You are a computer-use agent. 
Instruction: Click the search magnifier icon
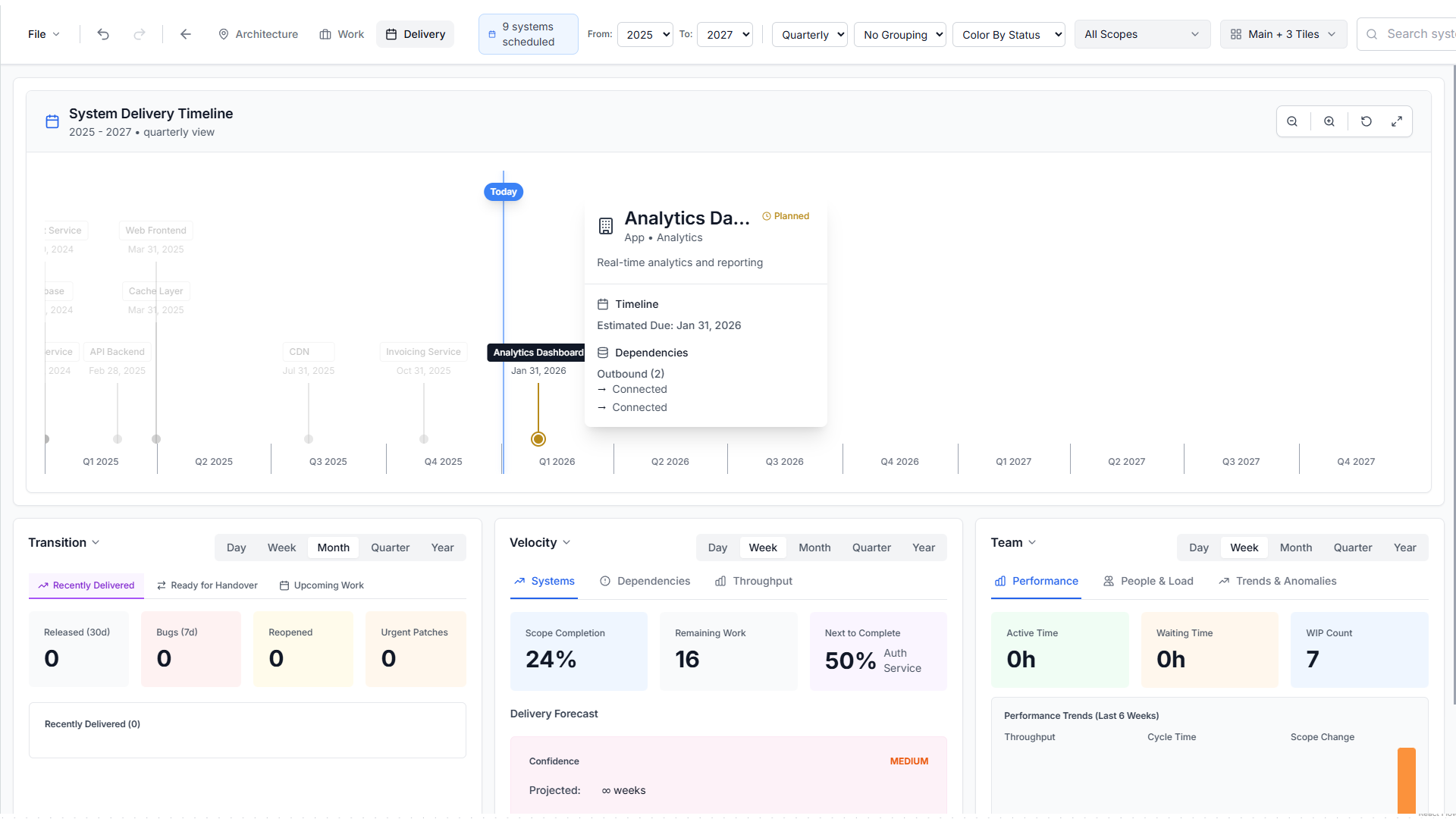click(x=1372, y=34)
